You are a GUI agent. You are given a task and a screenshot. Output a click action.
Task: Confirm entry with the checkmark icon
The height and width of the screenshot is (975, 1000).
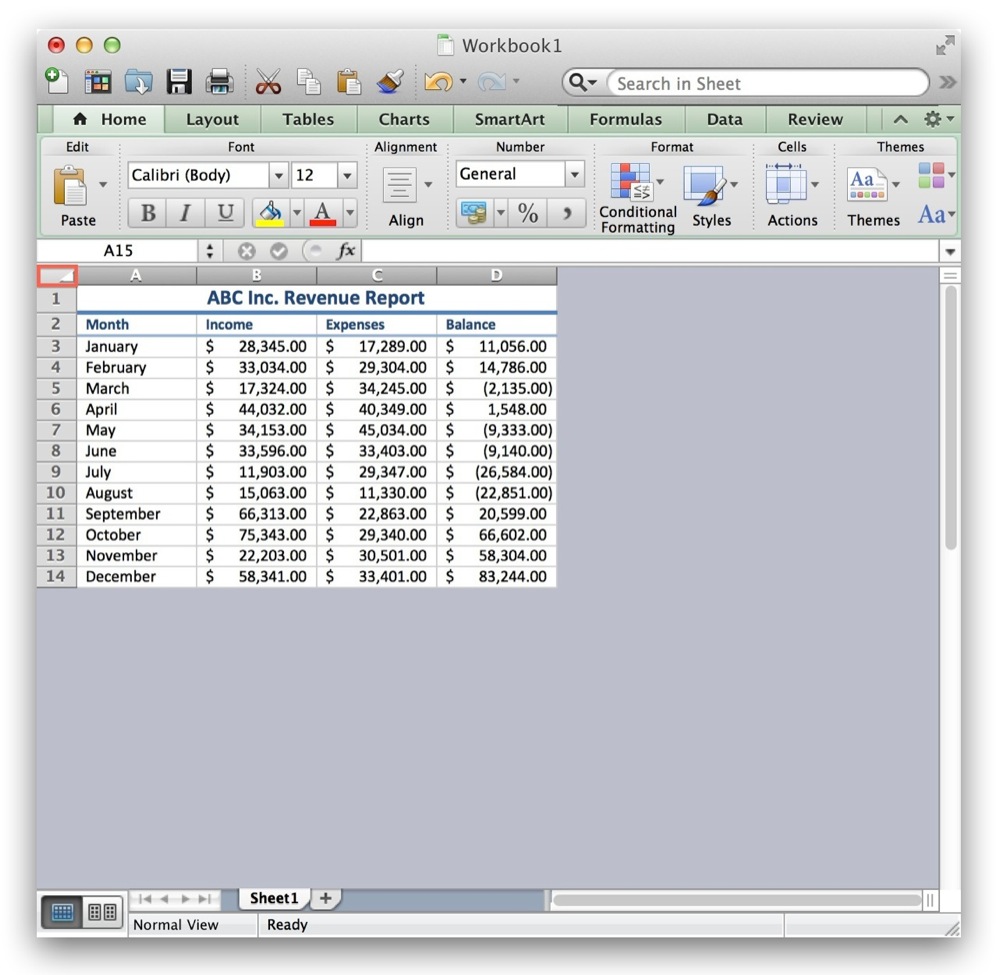(279, 251)
